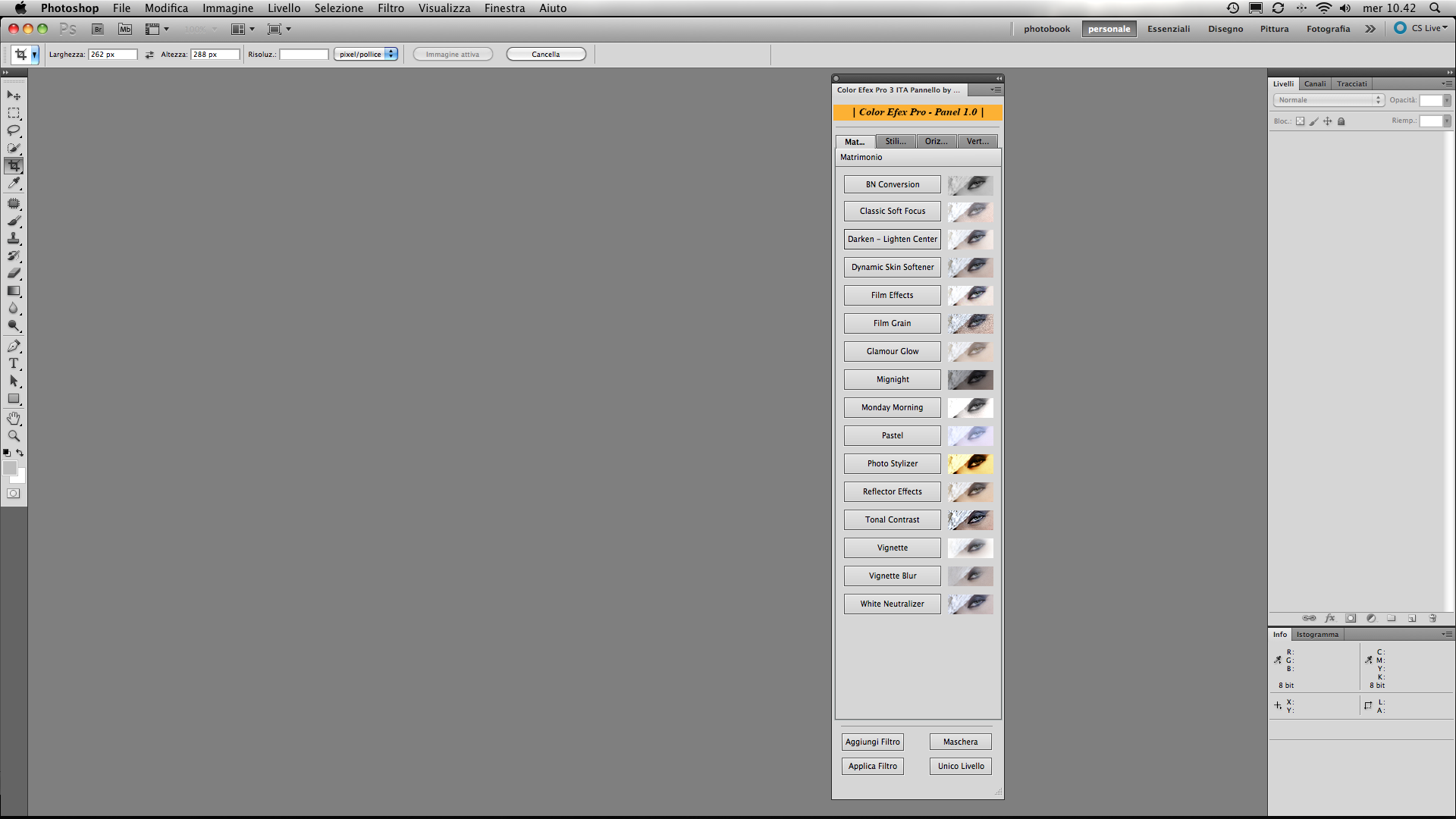Click the Larghezza width input field
Viewport: 1456px width, 819px height.
tap(113, 55)
